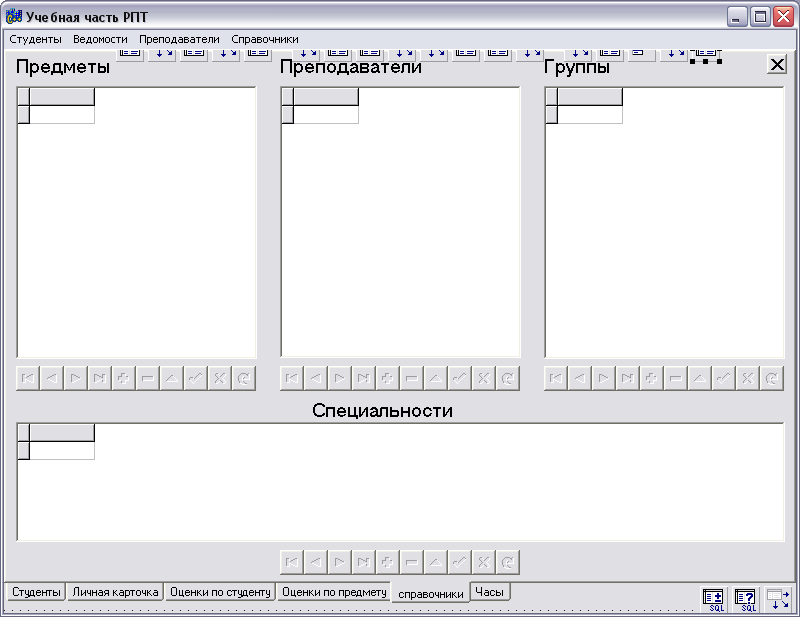Click Edit triangle in Группы navigator
Screen dimensions: 800x617
(700, 379)
